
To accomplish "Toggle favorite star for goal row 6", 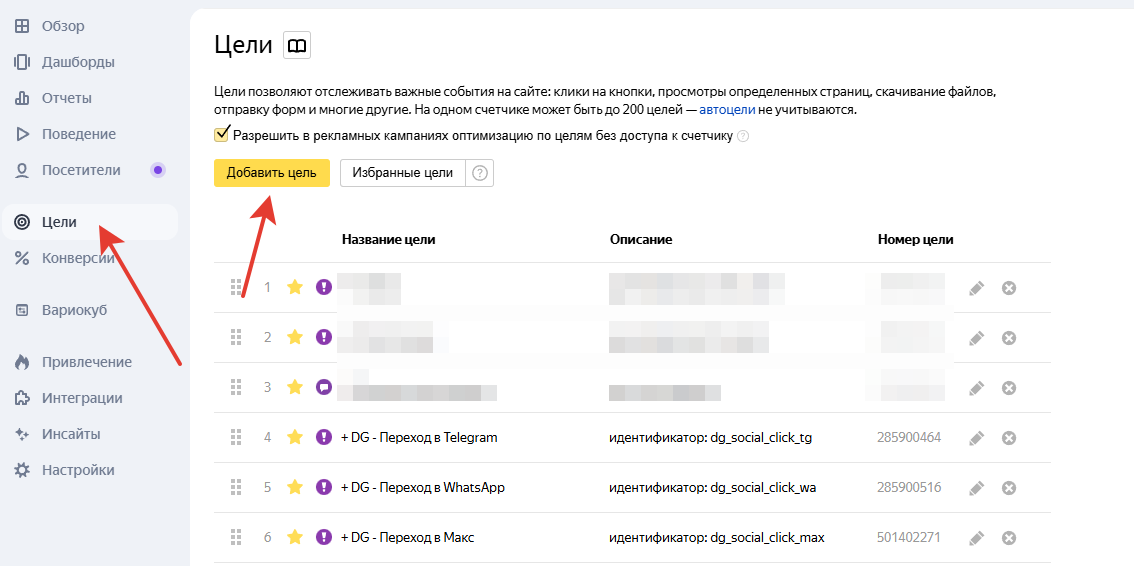I will click(x=294, y=538).
